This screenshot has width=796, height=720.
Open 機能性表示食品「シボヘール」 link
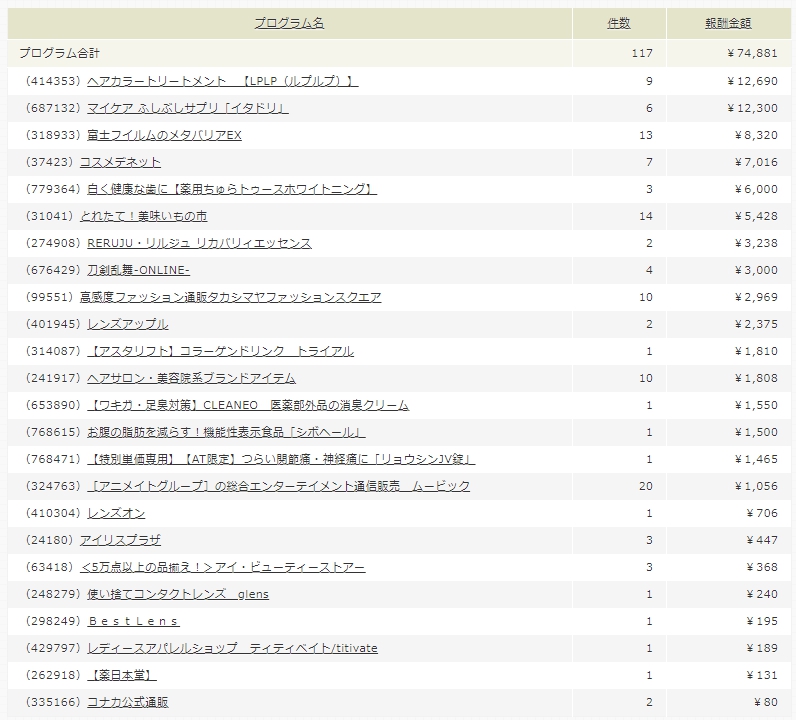point(226,432)
